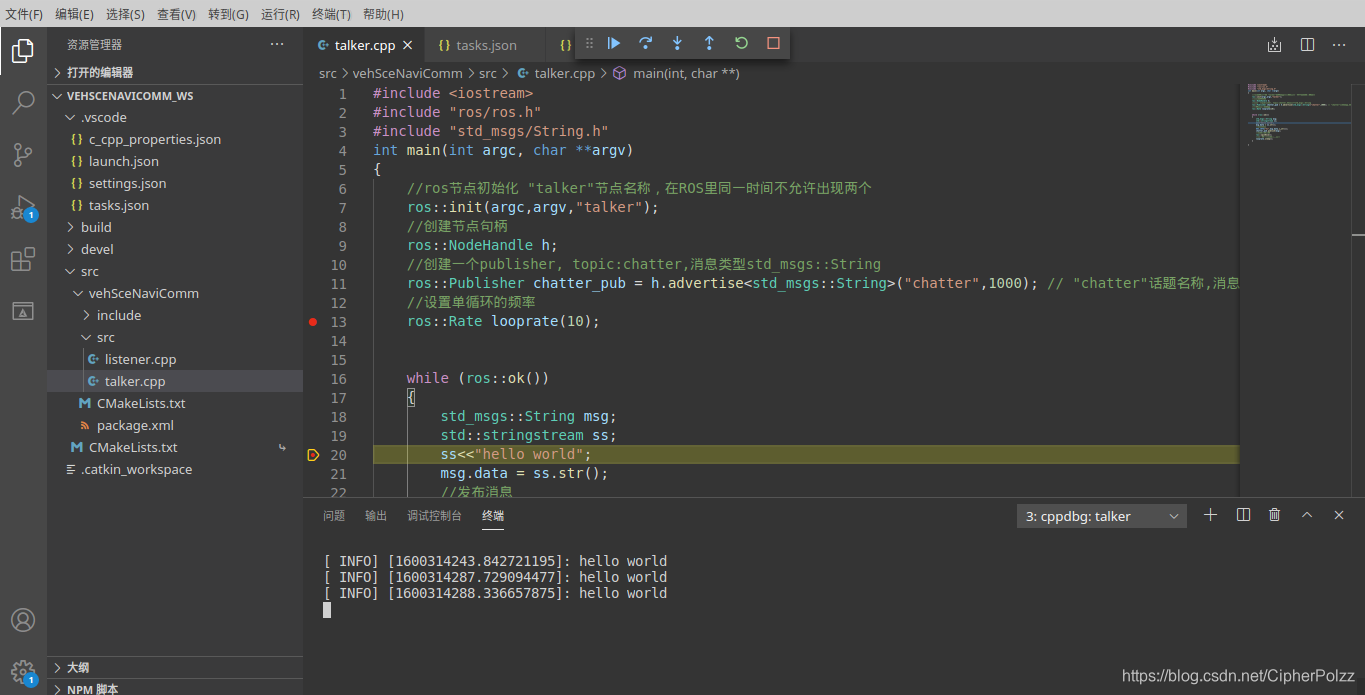The height and width of the screenshot is (695, 1365).
Task: Collapse the .vscode folder
Action: point(175,118)
